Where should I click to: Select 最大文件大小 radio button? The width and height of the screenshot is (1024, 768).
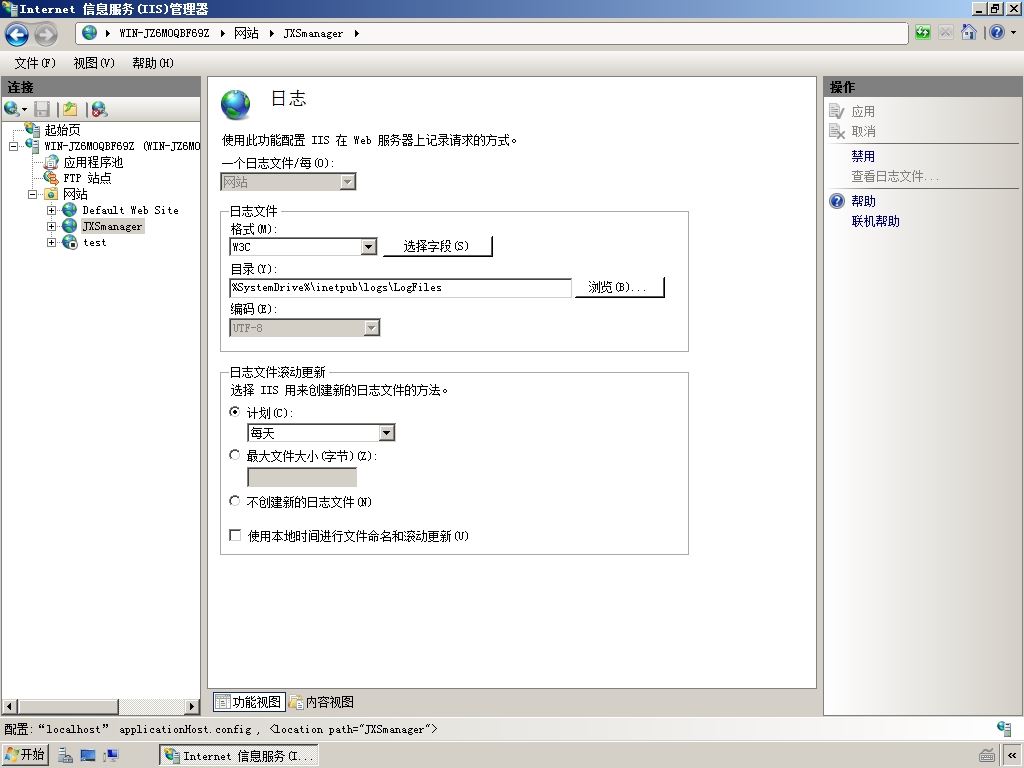click(x=235, y=455)
